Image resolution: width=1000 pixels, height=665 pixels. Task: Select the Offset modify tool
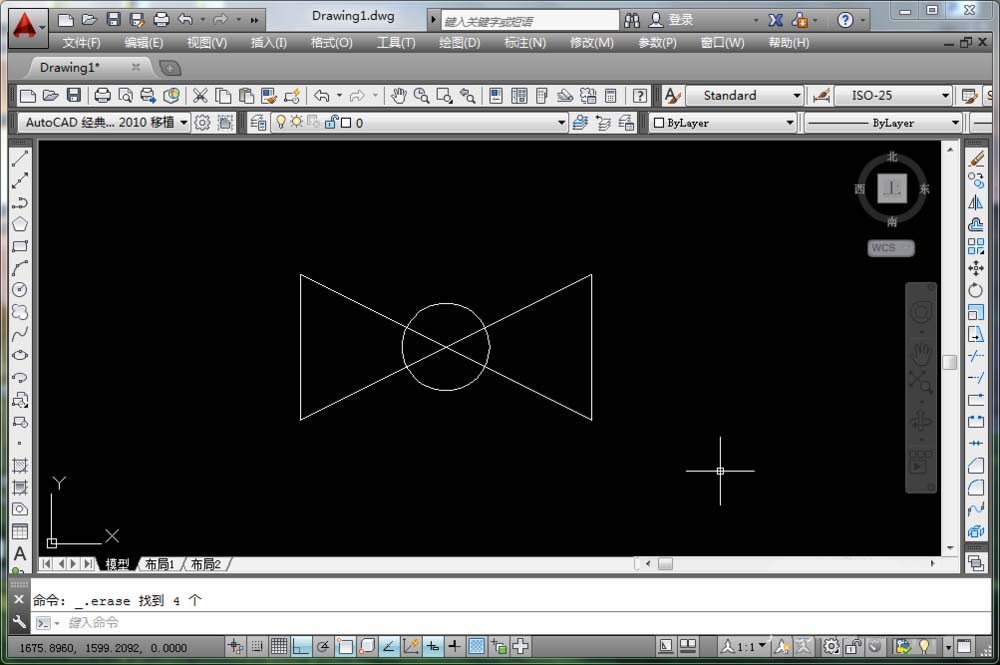(x=976, y=224)
